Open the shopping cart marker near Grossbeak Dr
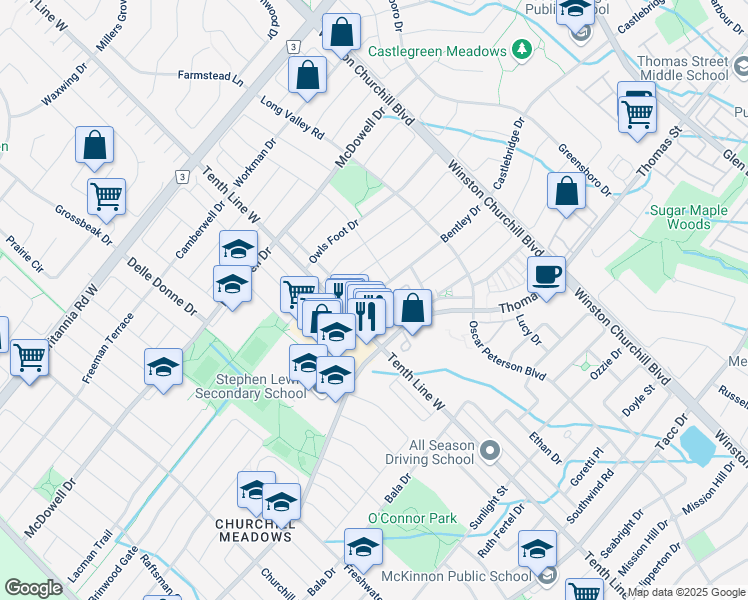 point(107,198)
